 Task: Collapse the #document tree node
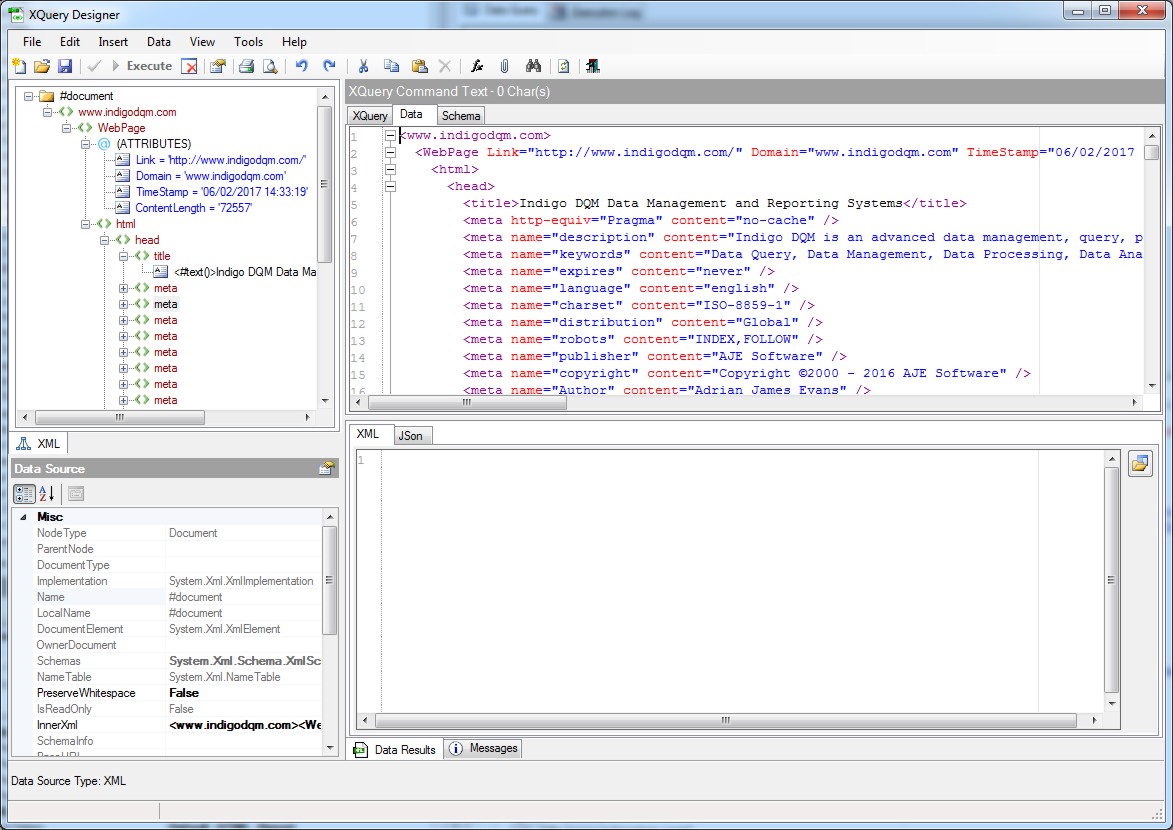(x=28, y=96)
